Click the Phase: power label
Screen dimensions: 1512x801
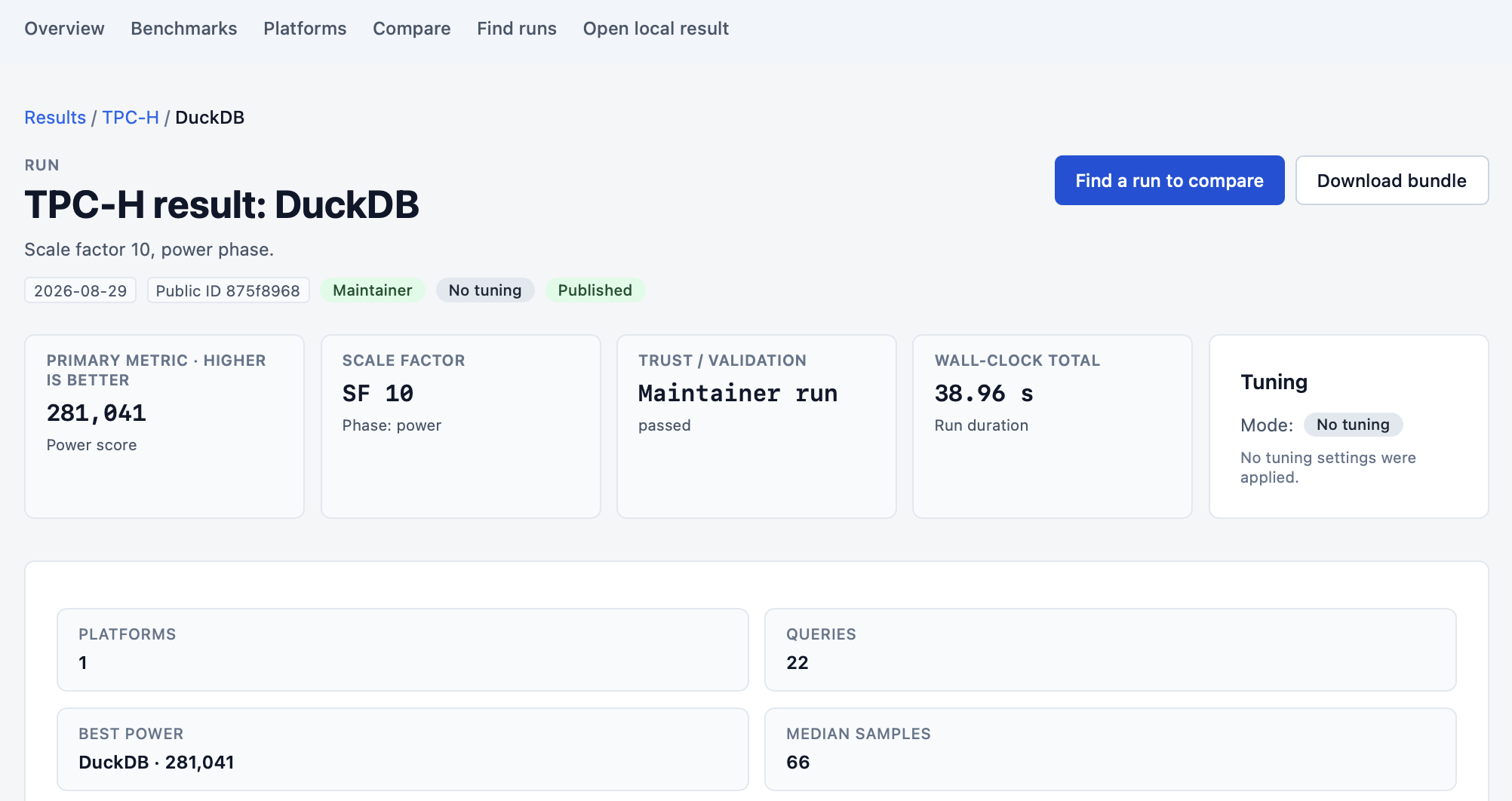tap(392, 425)
